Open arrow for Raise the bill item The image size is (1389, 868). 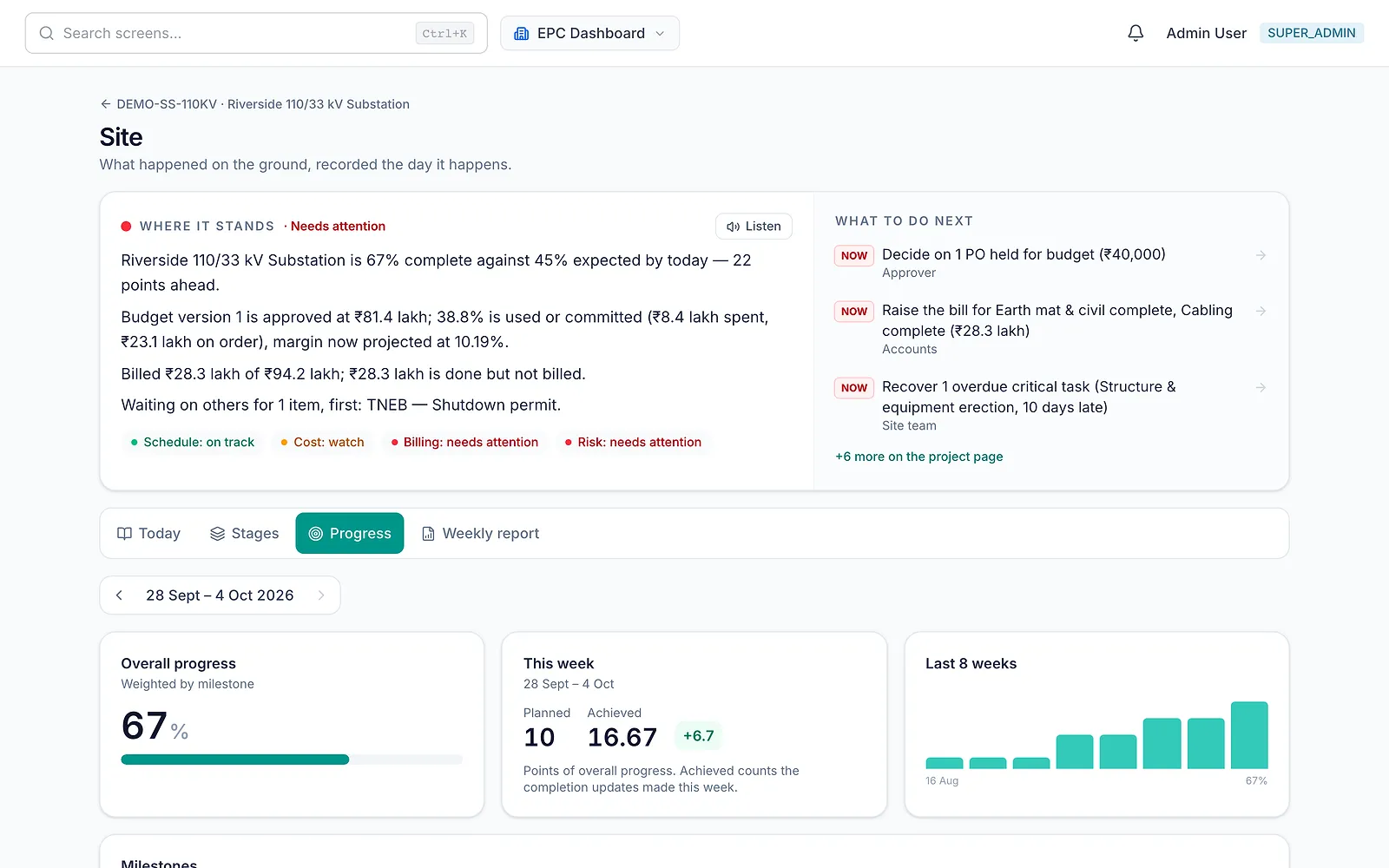coord(1261,311)
